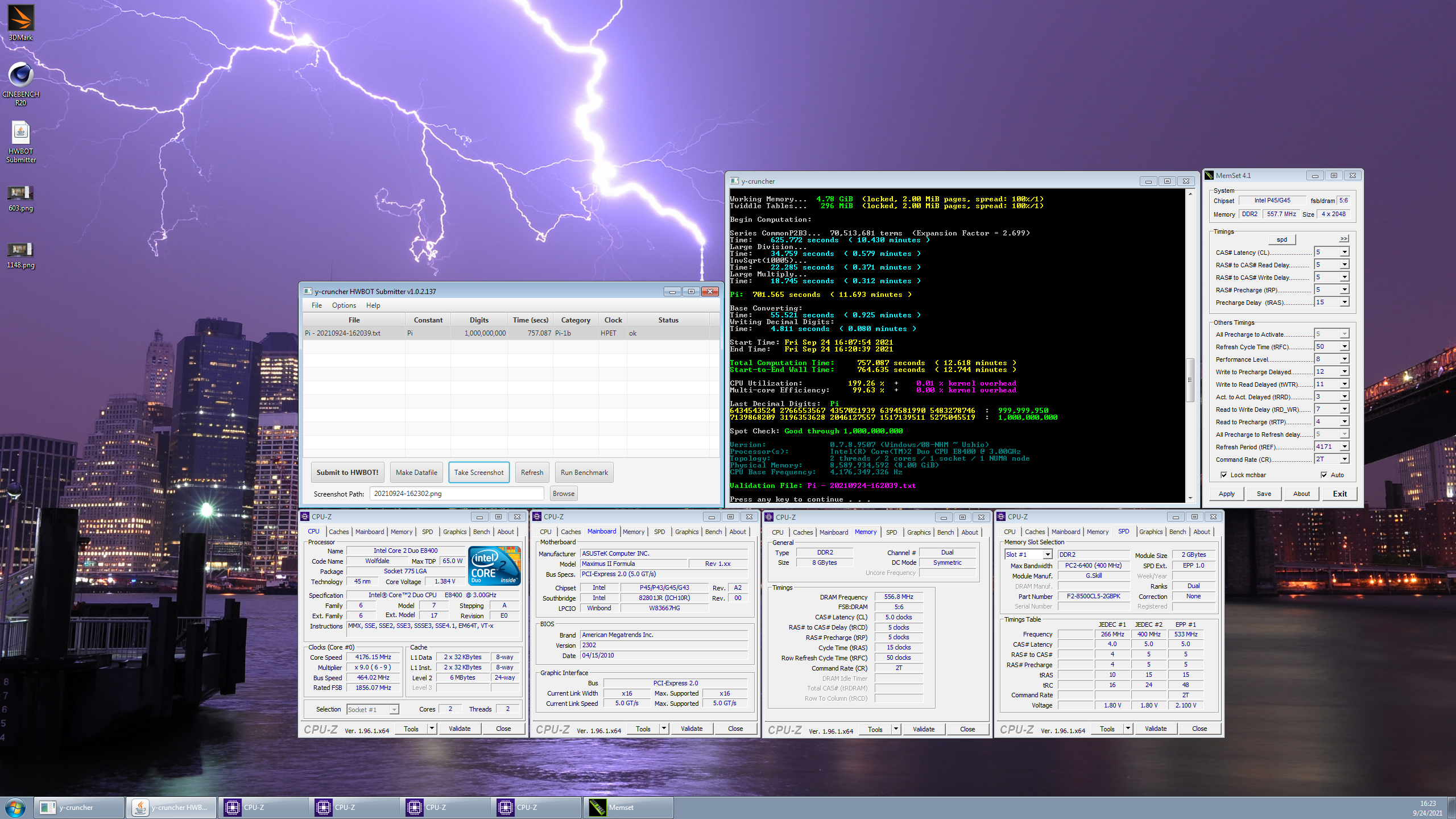The height and width of the screenshot is (819, 1456).
Task: Click the Screenshot Path input field
Action: (x=457, y=494)
